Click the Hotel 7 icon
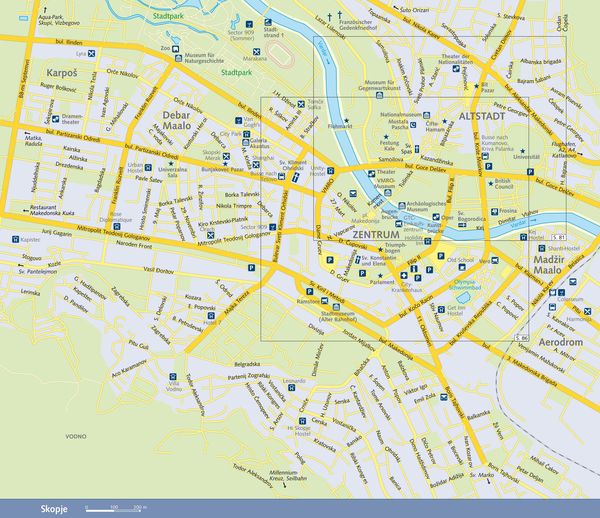This screenshot has width=600, height=518. [211, 316]
